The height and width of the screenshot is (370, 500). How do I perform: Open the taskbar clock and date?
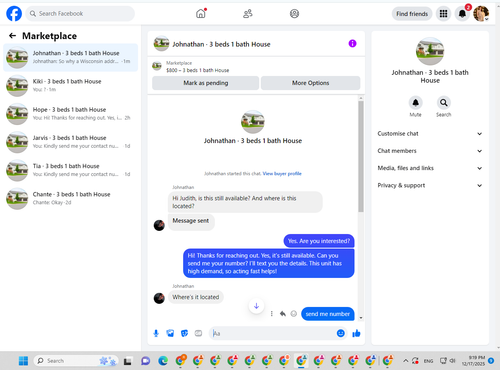click(474, 361)
